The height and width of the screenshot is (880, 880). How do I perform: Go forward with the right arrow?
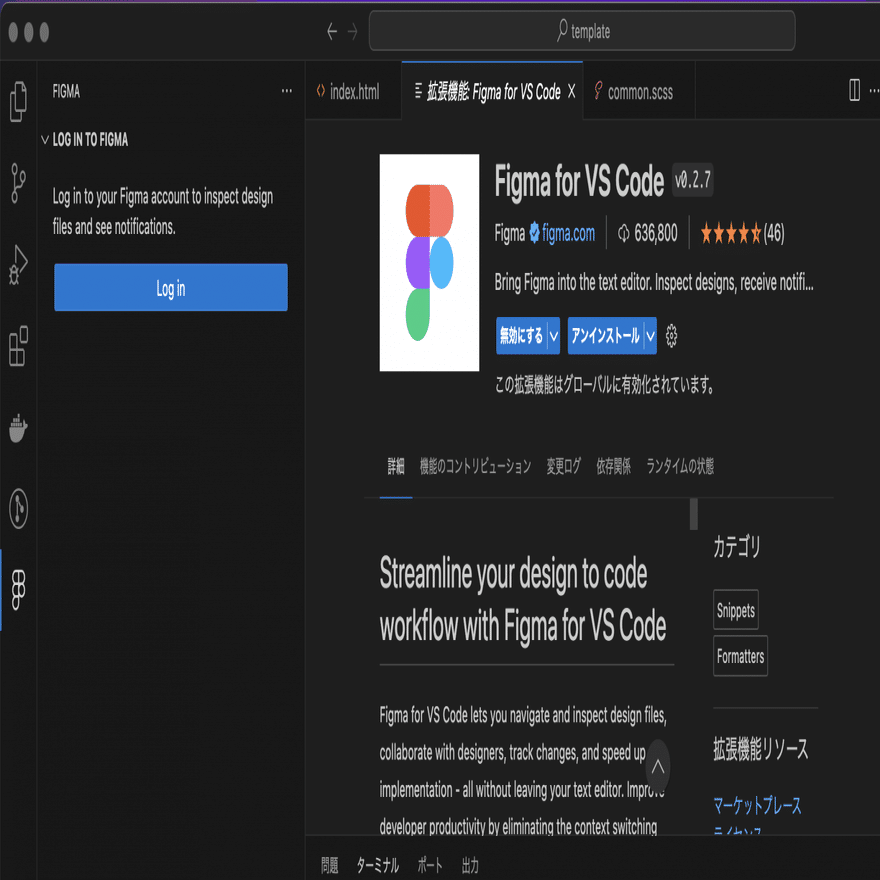(352, 31)
